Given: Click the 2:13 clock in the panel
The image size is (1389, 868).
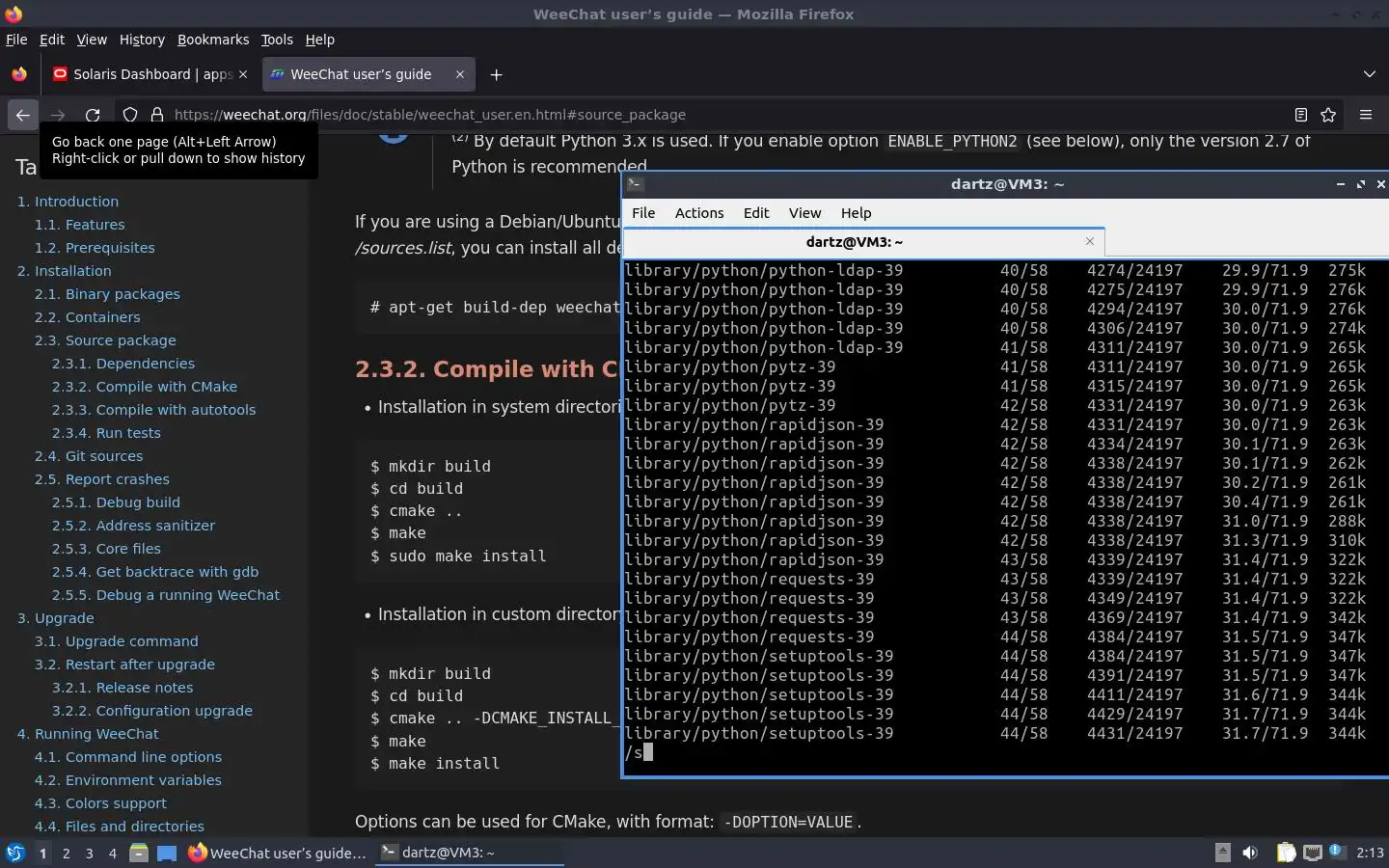Looking at the screenshot, I should click(1370, 853).
